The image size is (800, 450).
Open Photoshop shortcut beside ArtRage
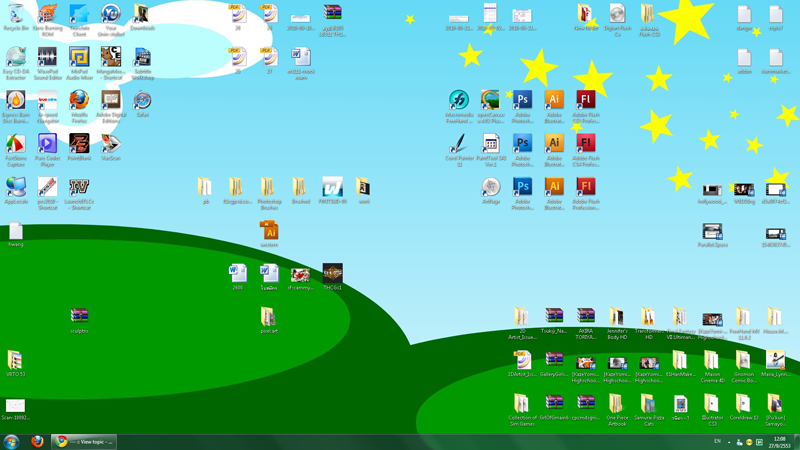[522, 193]
